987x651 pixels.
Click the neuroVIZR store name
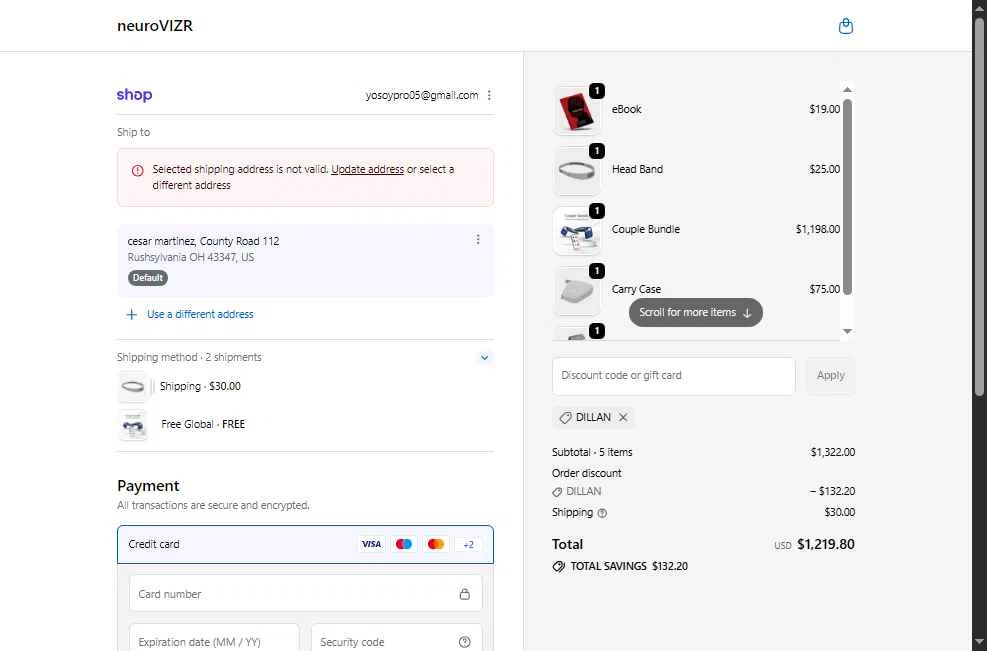155,26
